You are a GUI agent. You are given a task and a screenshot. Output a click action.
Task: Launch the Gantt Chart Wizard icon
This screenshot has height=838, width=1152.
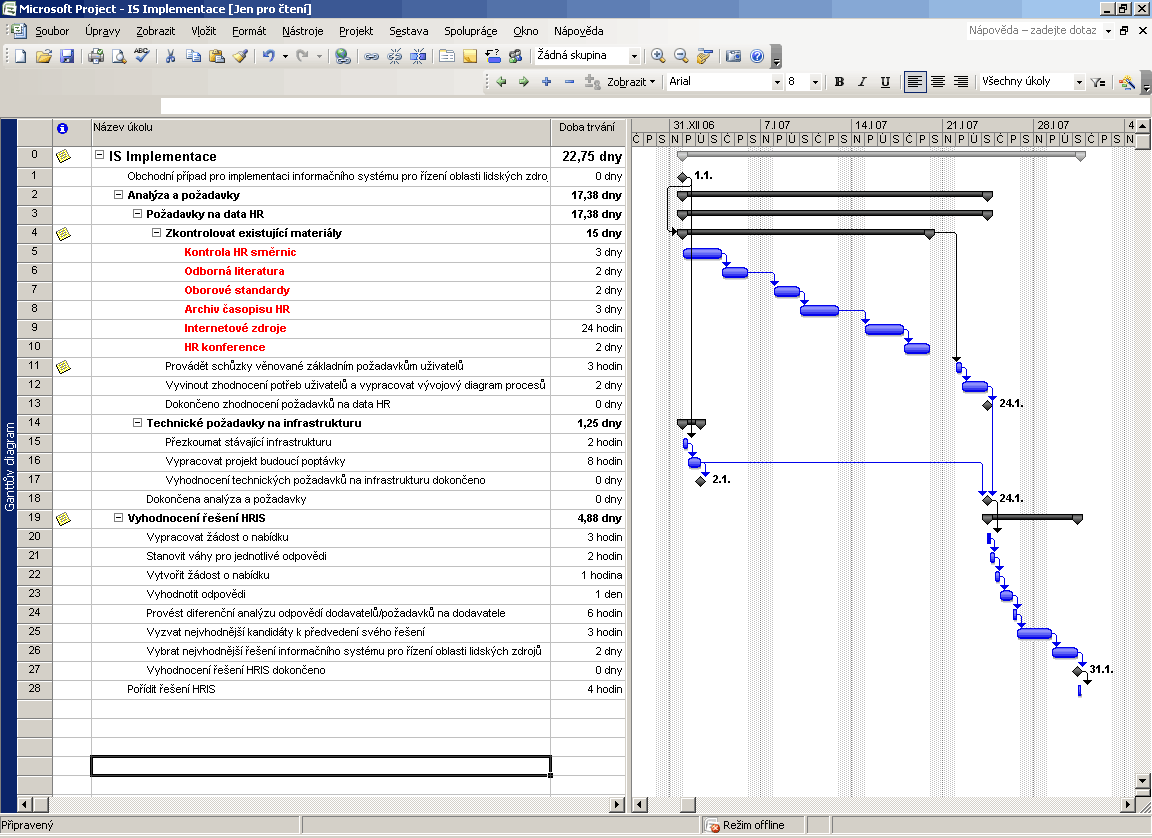point(1126,82)
